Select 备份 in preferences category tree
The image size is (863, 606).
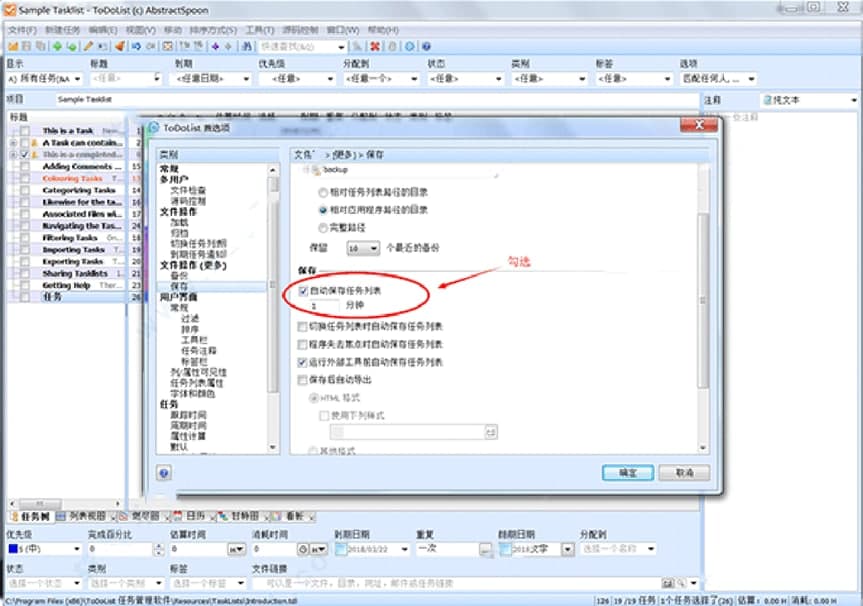tap(179, 276)
